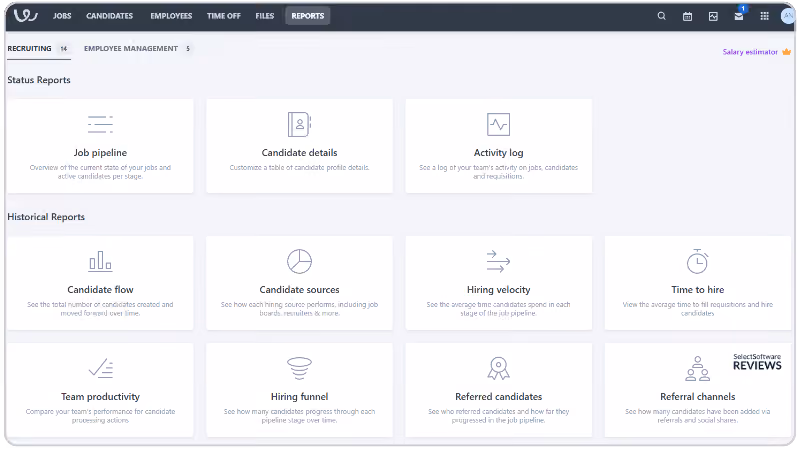Viewport: 800px width, 450px height.
Task: Click the Candidate sources pie chart icon
Action: click(x=299, y=261)
